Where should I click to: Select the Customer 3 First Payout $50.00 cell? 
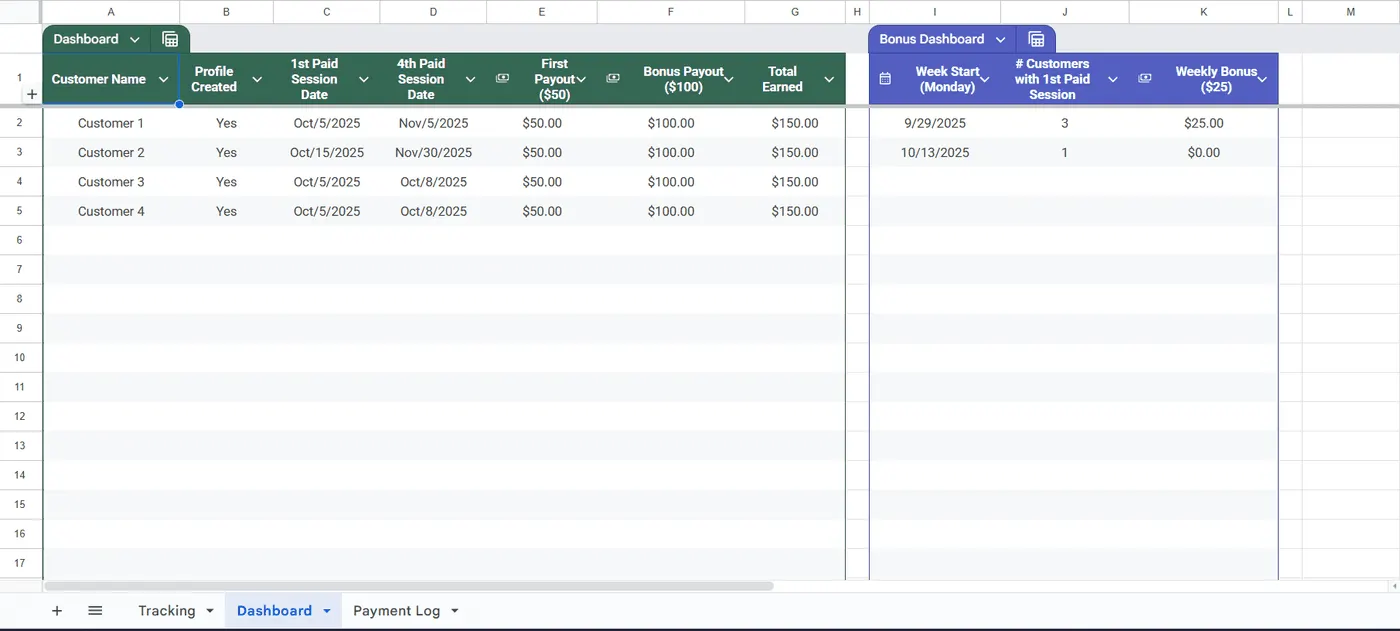click(x=542, y=182)
